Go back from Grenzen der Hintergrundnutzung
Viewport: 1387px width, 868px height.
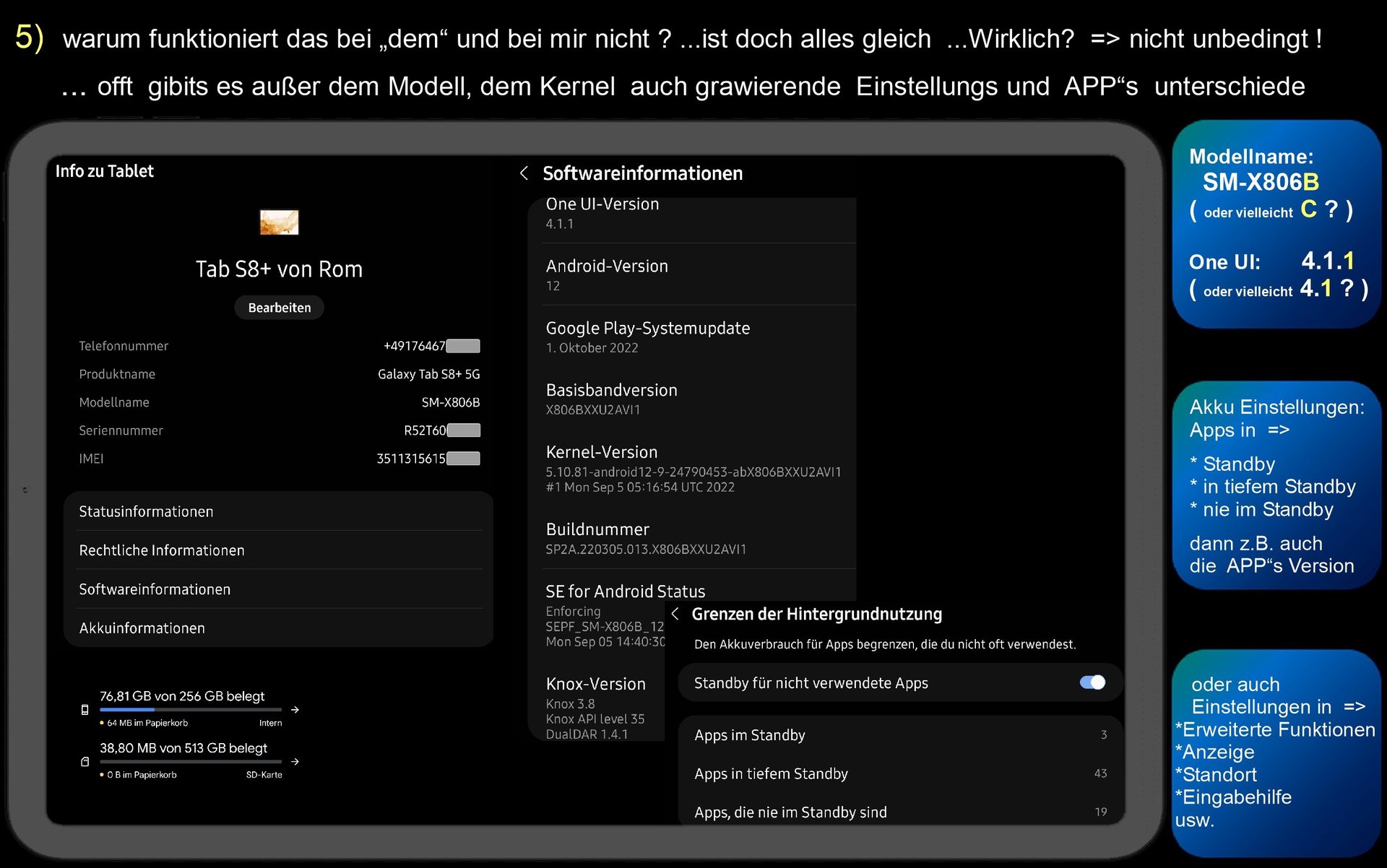tap(675, 614)
